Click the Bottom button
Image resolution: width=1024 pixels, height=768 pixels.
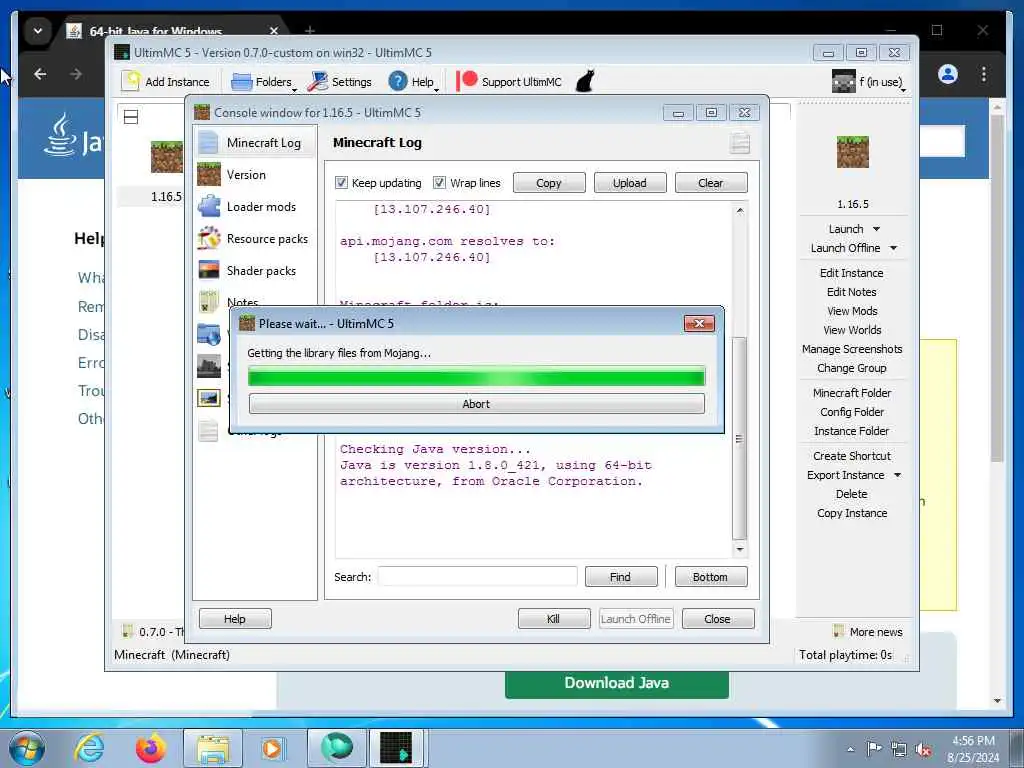(x=711, y=577)
